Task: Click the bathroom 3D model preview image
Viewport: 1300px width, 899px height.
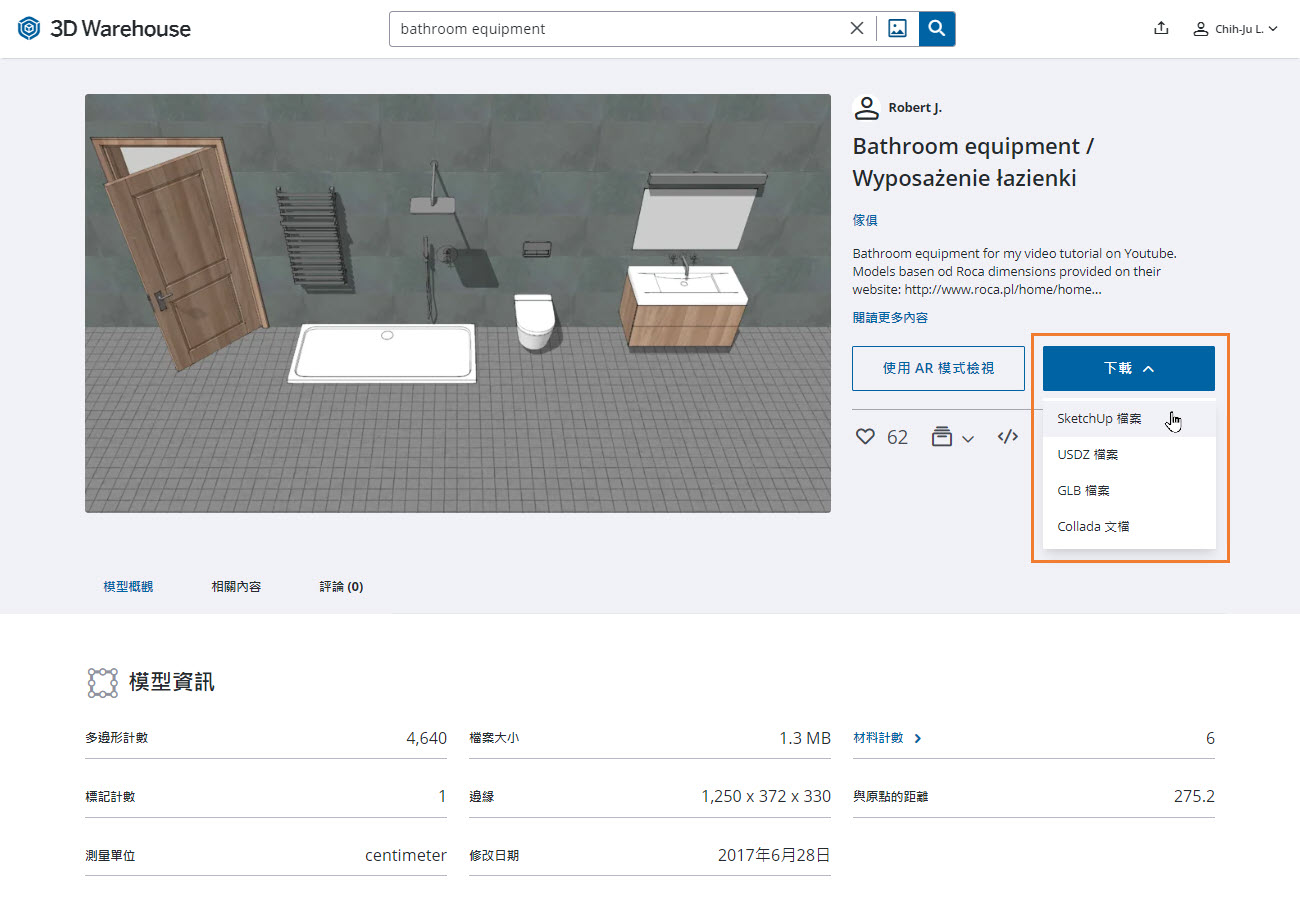Action: (458, 303)
